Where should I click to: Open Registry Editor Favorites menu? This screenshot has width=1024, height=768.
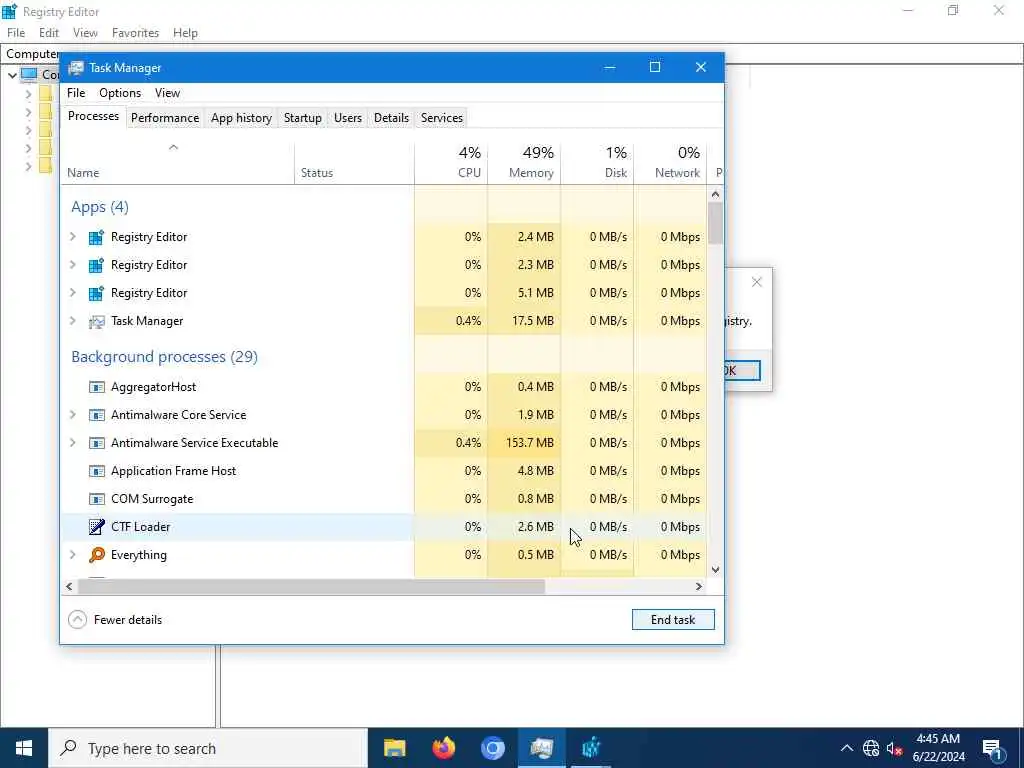point(135,33)
